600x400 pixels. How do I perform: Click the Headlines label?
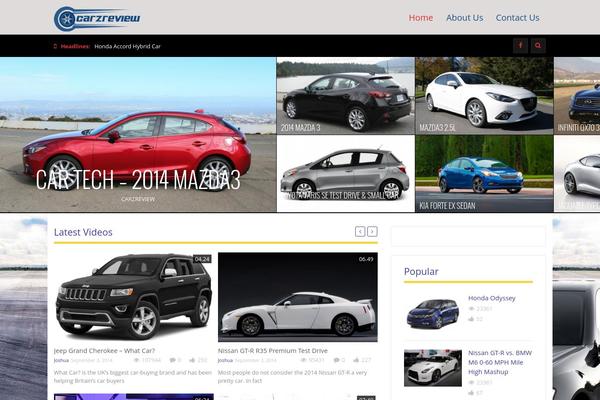pos(75,46)
